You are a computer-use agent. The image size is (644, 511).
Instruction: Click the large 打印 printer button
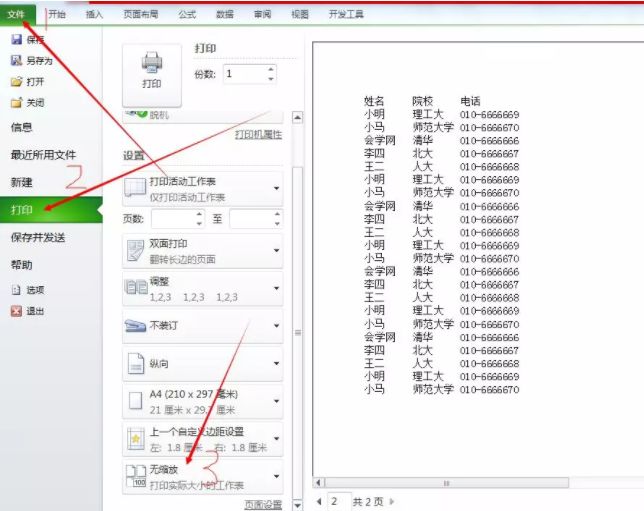pyautogui.click(x=152, y=75)
